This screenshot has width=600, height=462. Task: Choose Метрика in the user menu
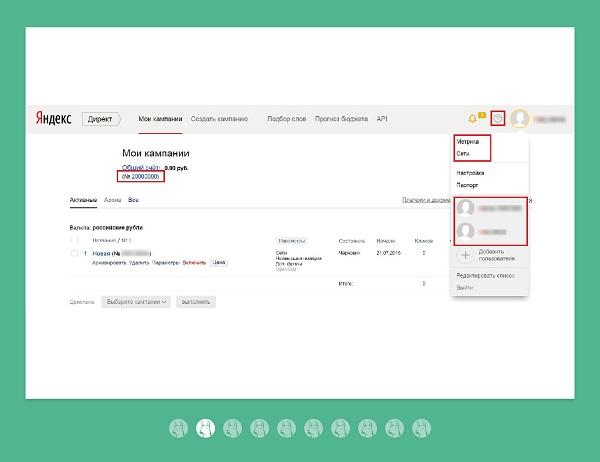click(468, 142)
